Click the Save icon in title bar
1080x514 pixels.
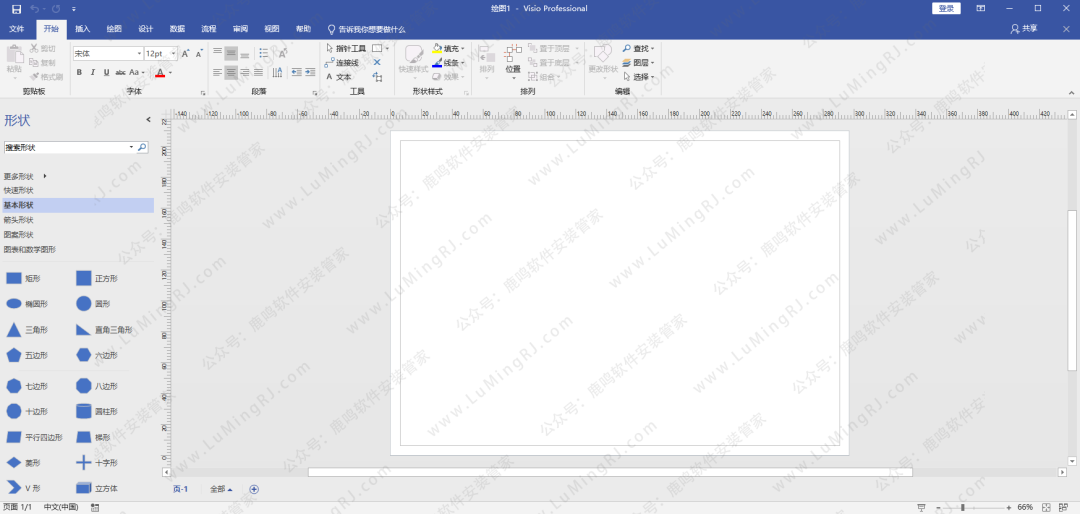(16, 8)
